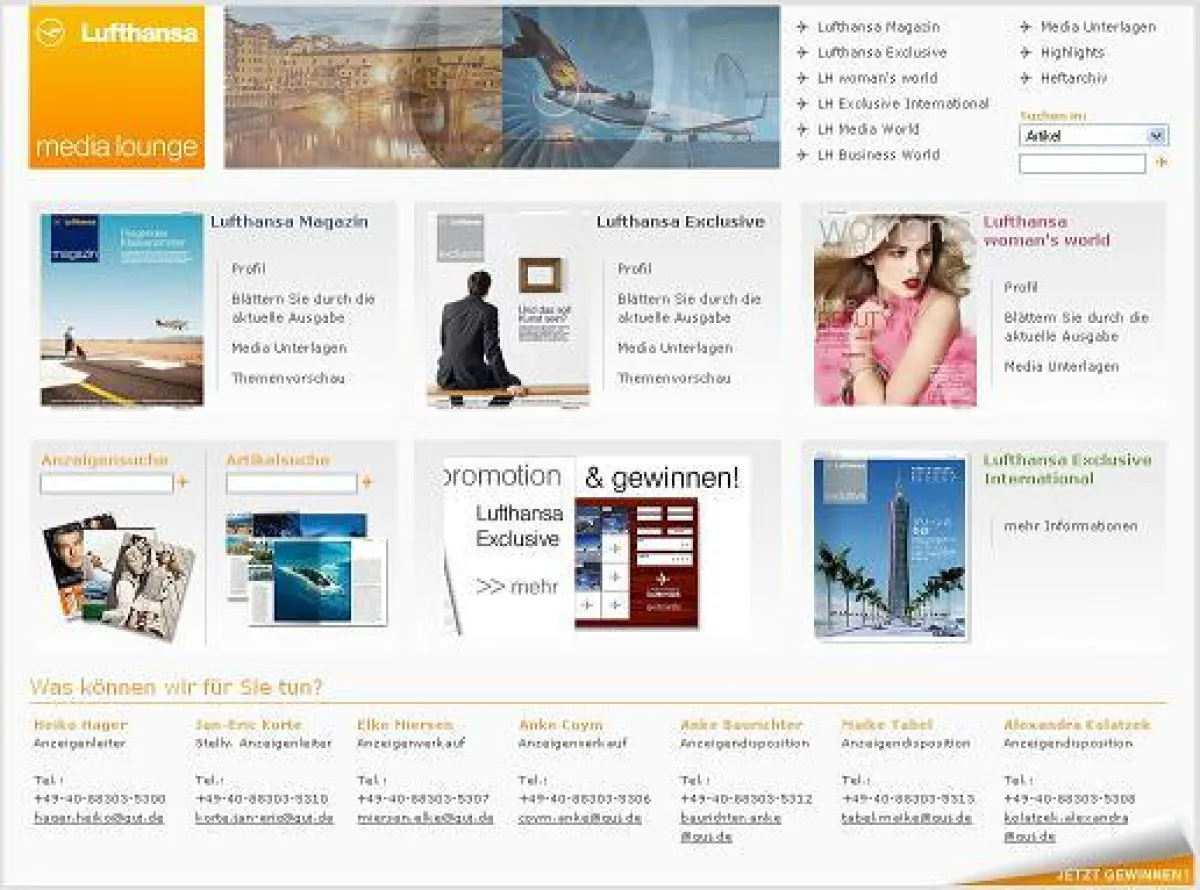Select 'LH woman's world' in the navigation
This screenshot has width=1200, height=890.
point(876,77)
